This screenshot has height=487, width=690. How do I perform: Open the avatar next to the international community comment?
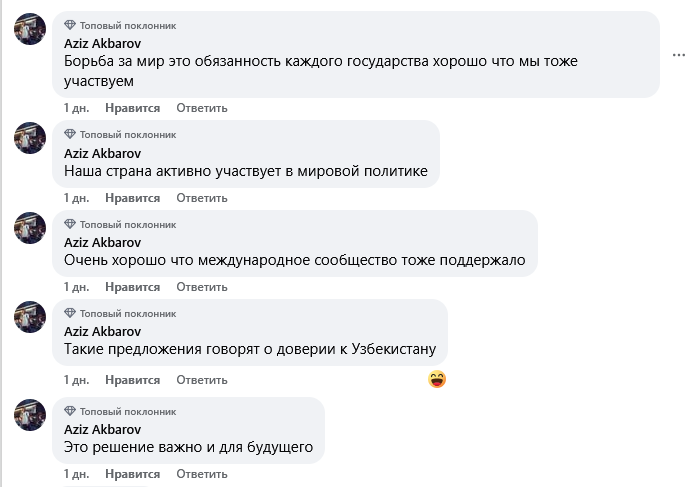tap(30, 228)
